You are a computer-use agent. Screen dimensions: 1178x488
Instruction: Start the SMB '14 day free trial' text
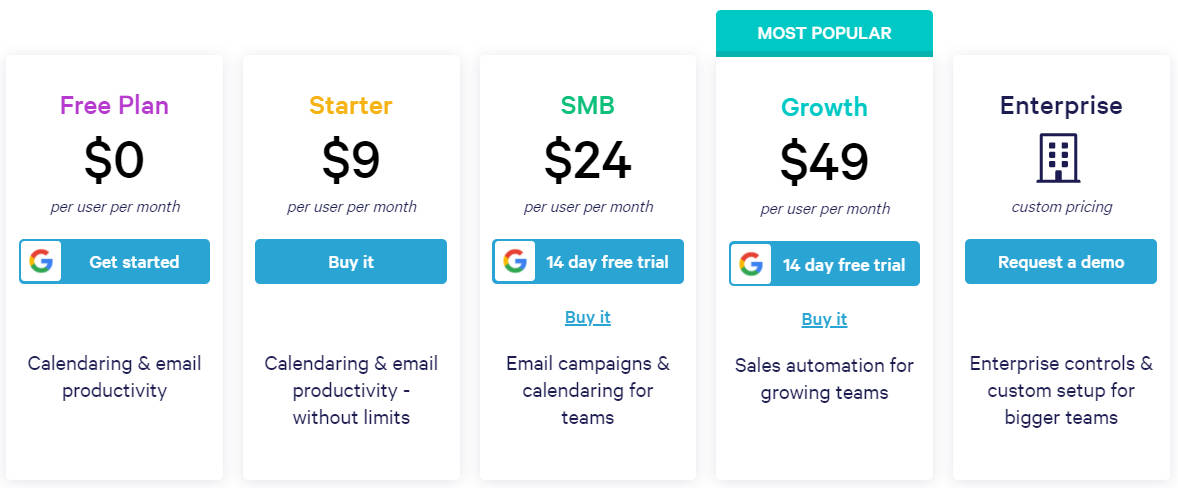tap(608, 262)
